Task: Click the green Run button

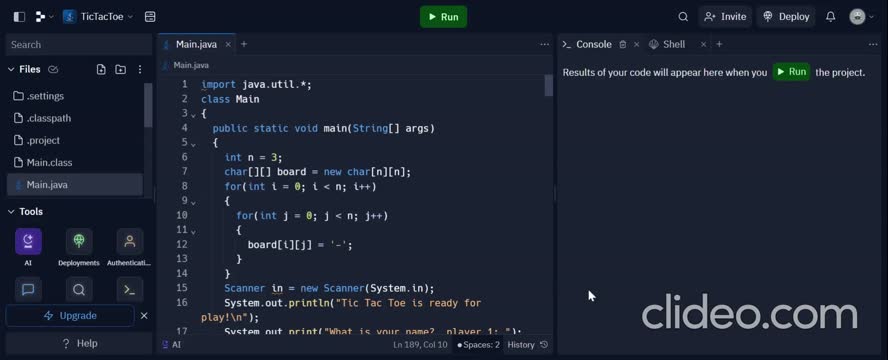Action: pos(443,17)
